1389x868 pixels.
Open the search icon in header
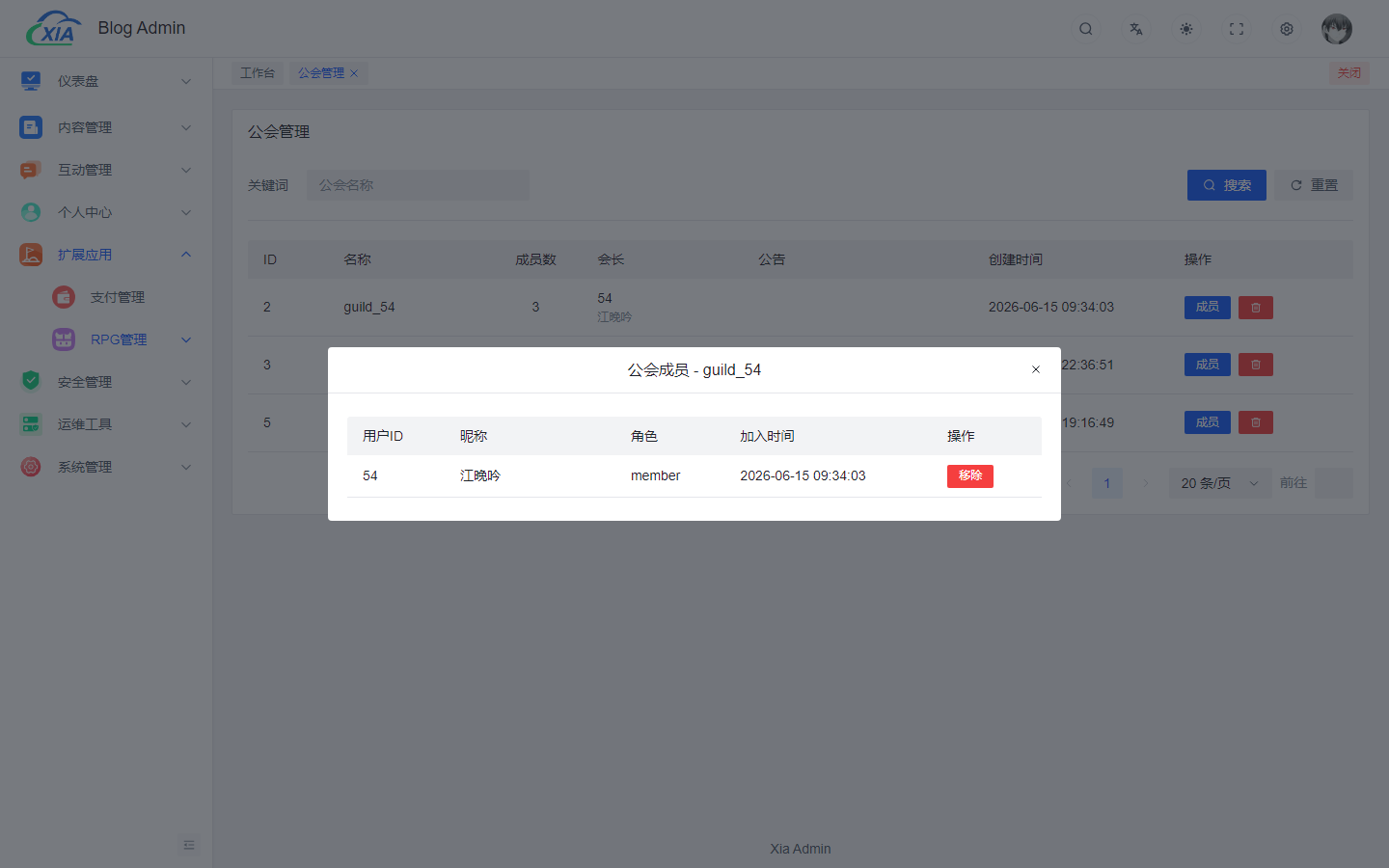point(1086,29)
